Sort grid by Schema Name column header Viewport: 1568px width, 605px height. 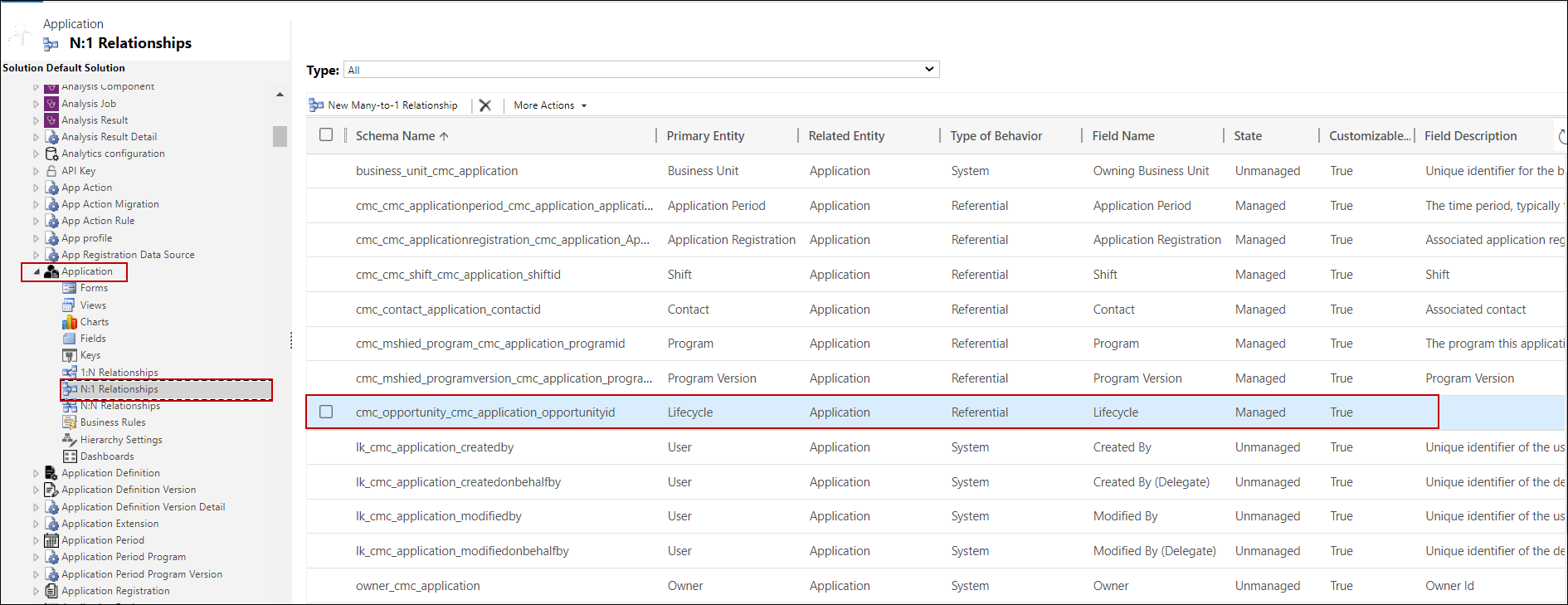396,136
